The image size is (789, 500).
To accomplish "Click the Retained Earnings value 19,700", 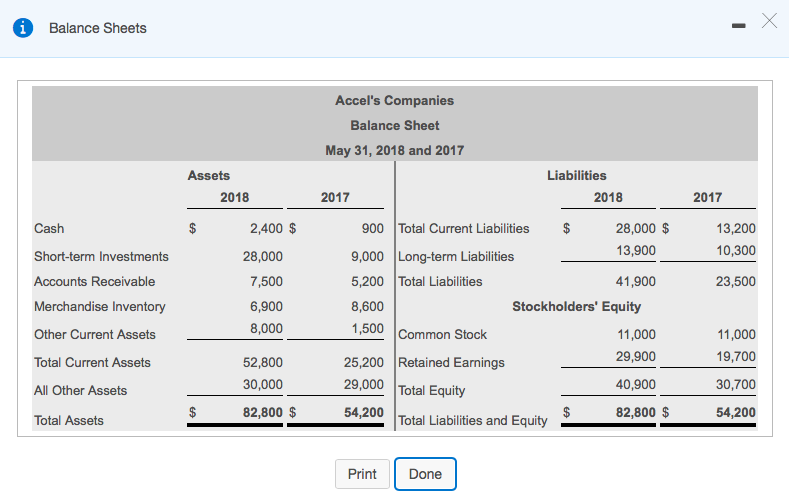I will click(x=736, y=357).
